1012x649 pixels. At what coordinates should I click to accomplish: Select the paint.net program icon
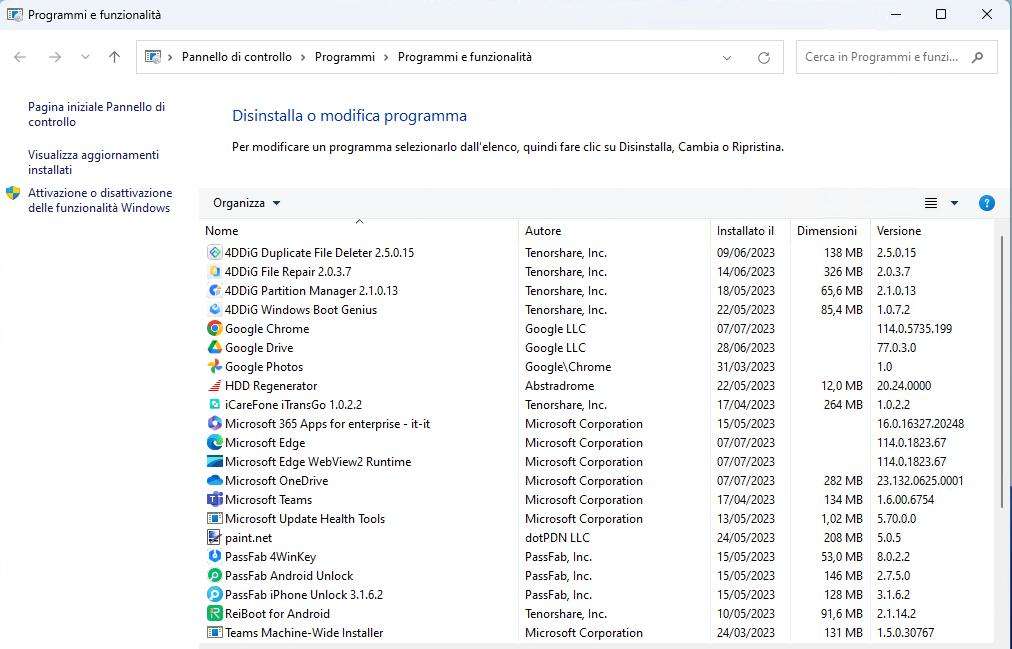(x=214, y=537)
